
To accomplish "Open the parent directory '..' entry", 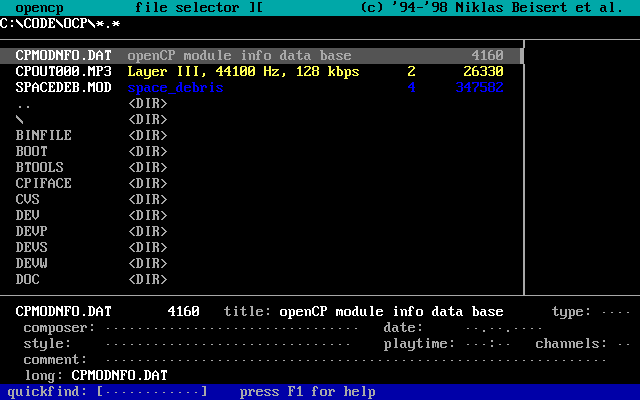I will click(24, 104).
